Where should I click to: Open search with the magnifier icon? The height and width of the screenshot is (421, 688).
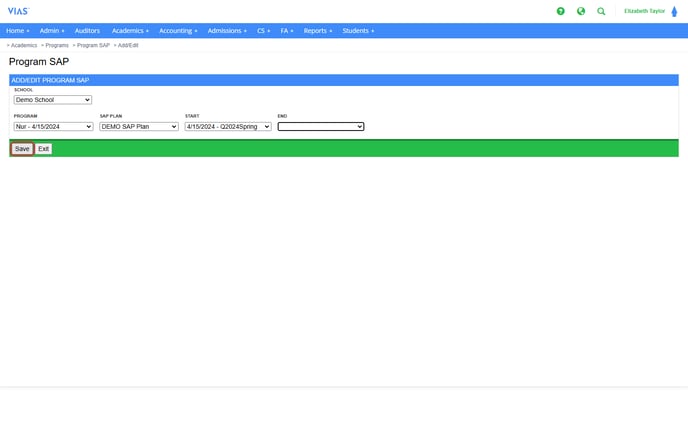click(601, 11)
